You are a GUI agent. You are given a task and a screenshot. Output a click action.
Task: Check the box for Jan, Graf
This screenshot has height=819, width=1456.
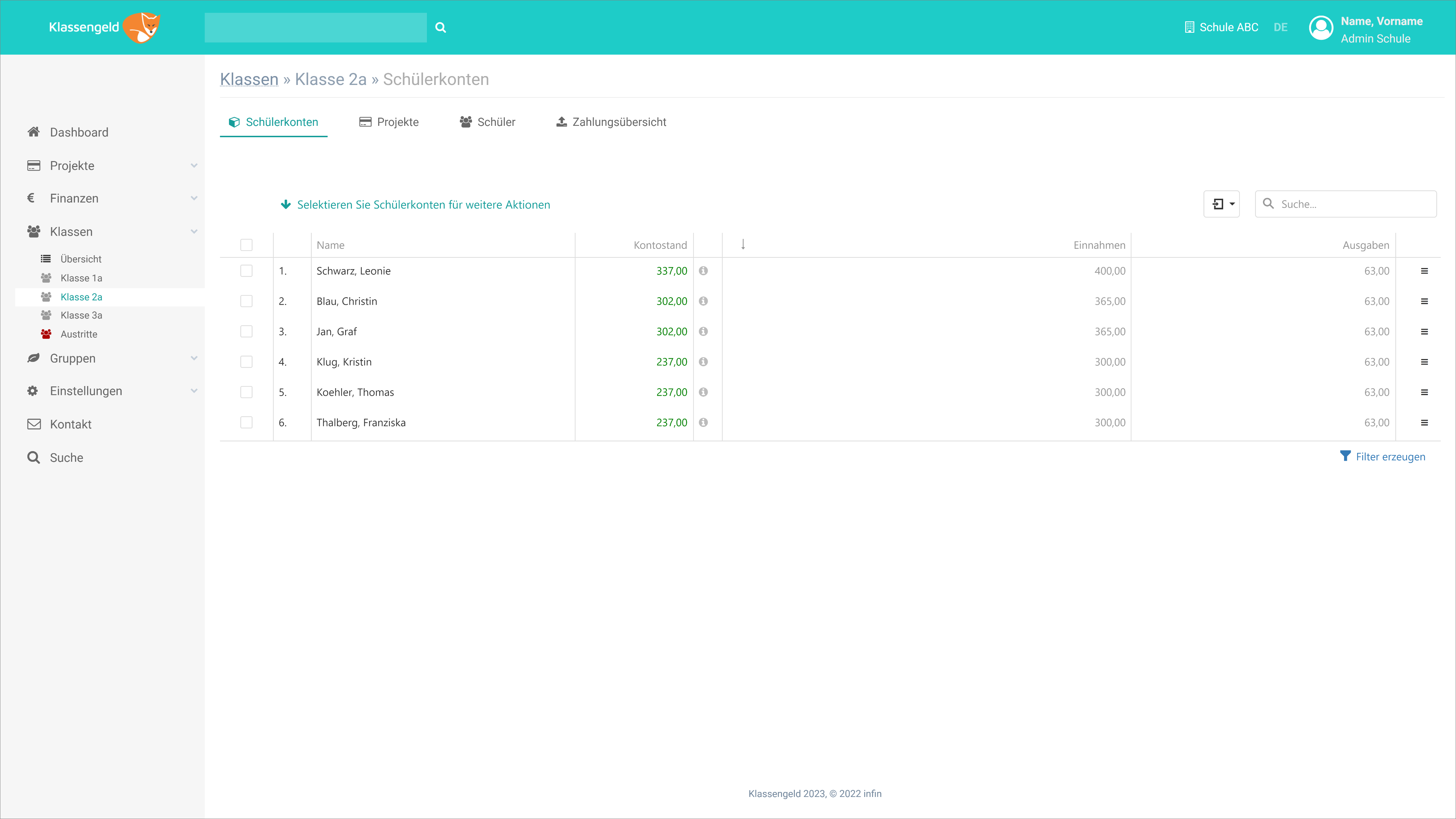coord(246,332)
